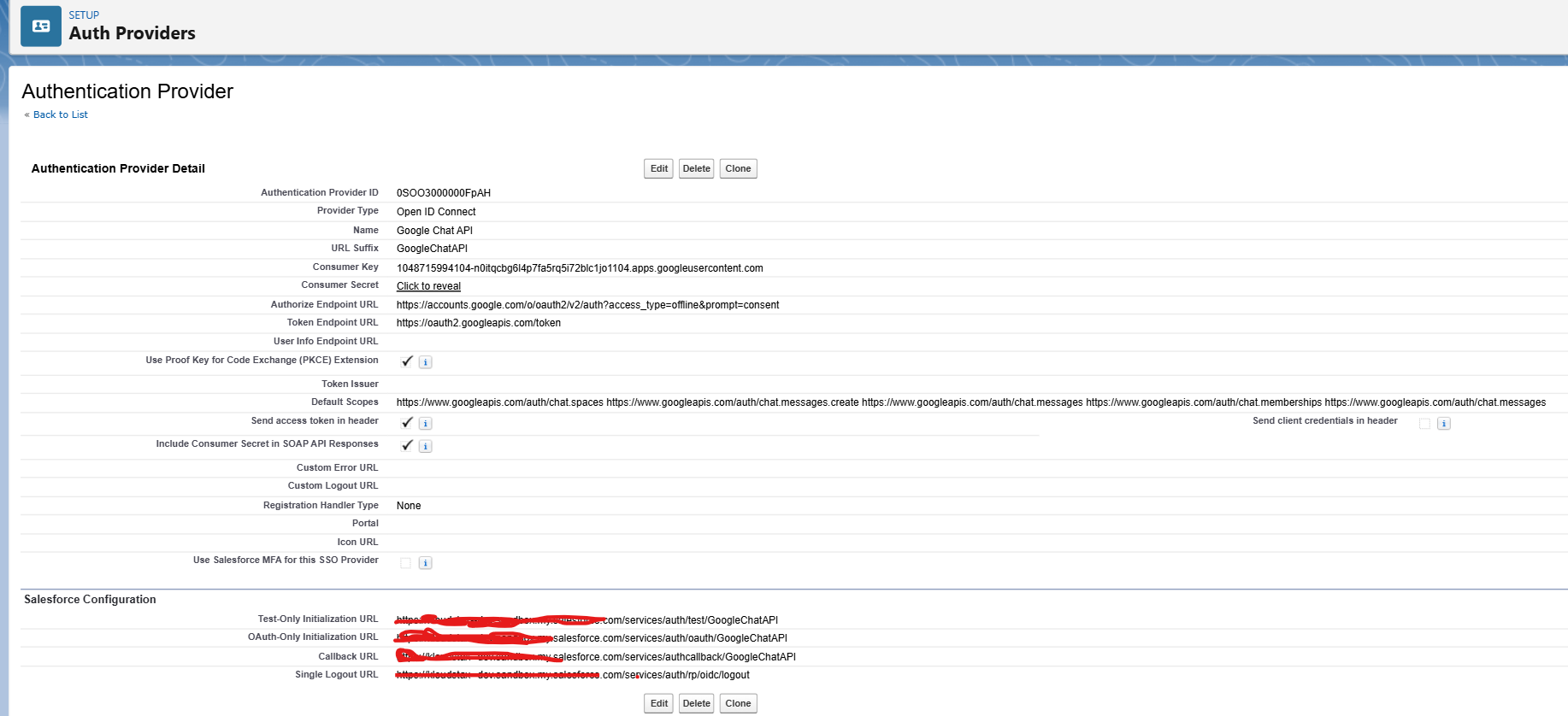Select the Default Scopes value text
This screenshot has width=1568, height=716.
[971, 402]
